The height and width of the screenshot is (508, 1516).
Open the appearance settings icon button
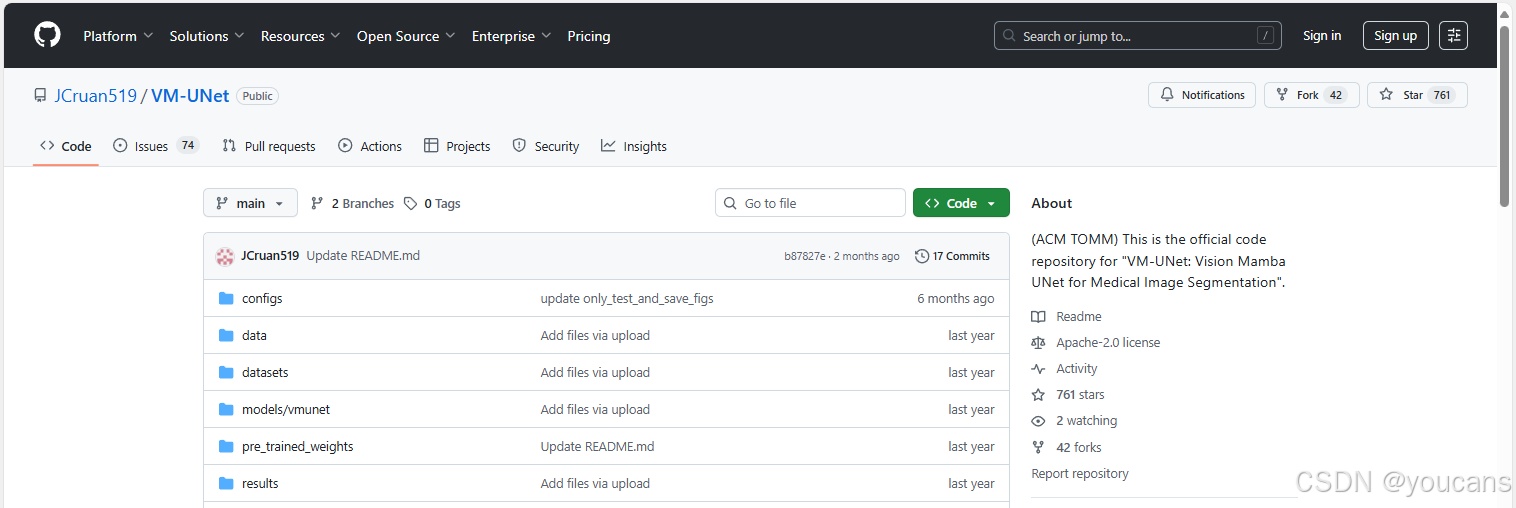tap(1453, 36)
